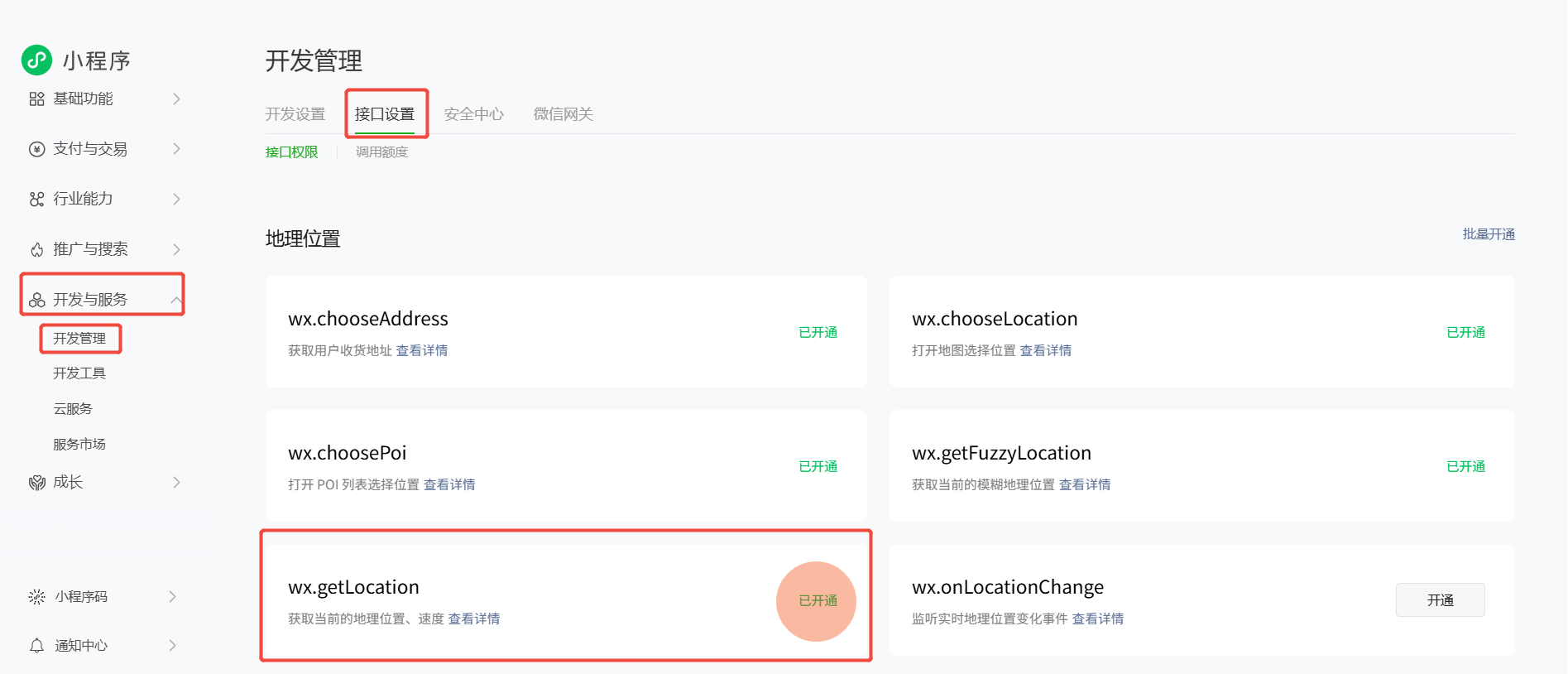The height and width of the screenshot is (674, 1568).
Task: Click 开通 button for wx.onLocationChange
Action: 1440,600
